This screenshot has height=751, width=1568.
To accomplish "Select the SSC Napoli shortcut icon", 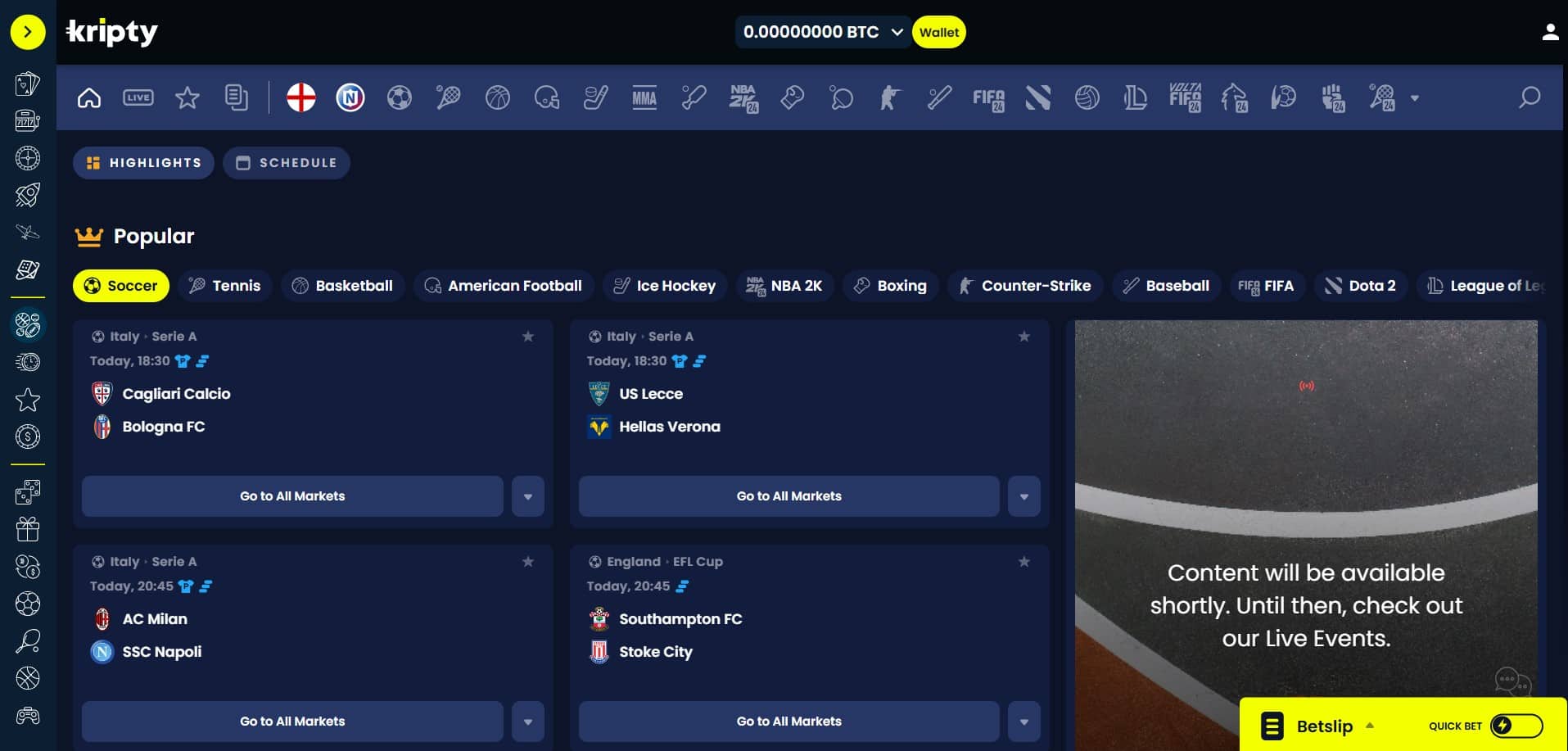I will pyautogui.click(x=350, y=97).
